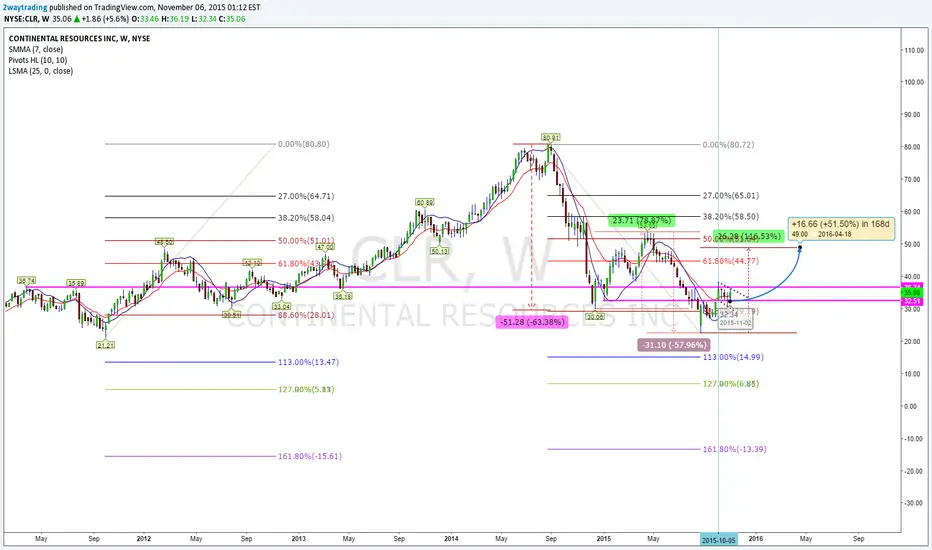Image resolution: width=932 pixels, height=550 pixels.
Task: Click the 0.00%(80.80) Fibonacci label
Action: point(304,144)
